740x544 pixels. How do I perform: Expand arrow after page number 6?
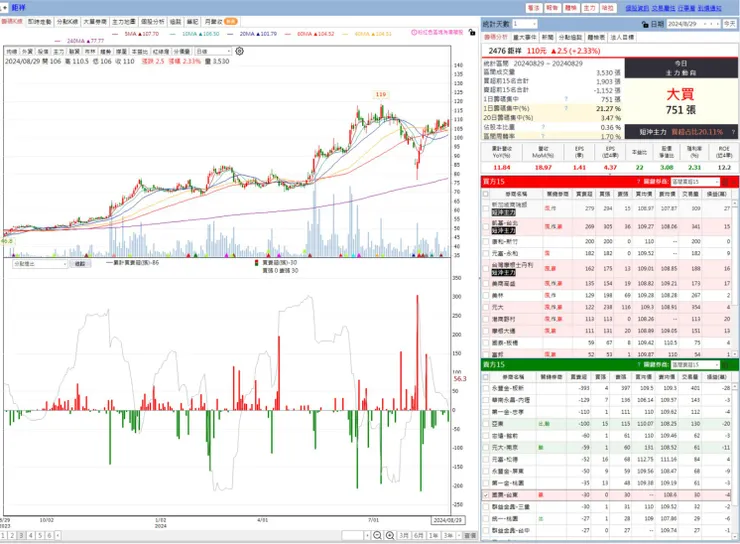point(58,536)
